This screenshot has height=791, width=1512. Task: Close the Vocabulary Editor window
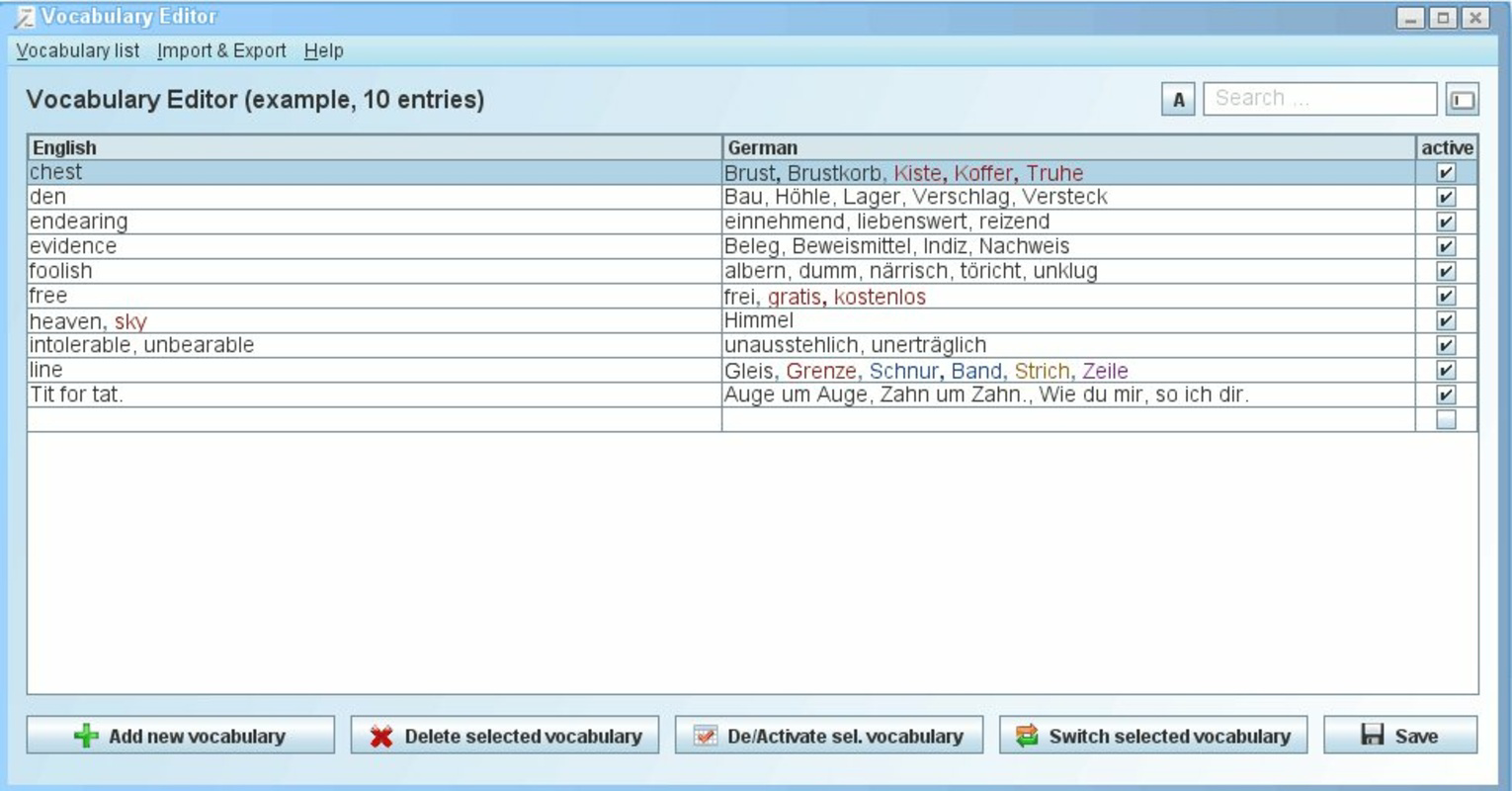[x=1475, y=17]
